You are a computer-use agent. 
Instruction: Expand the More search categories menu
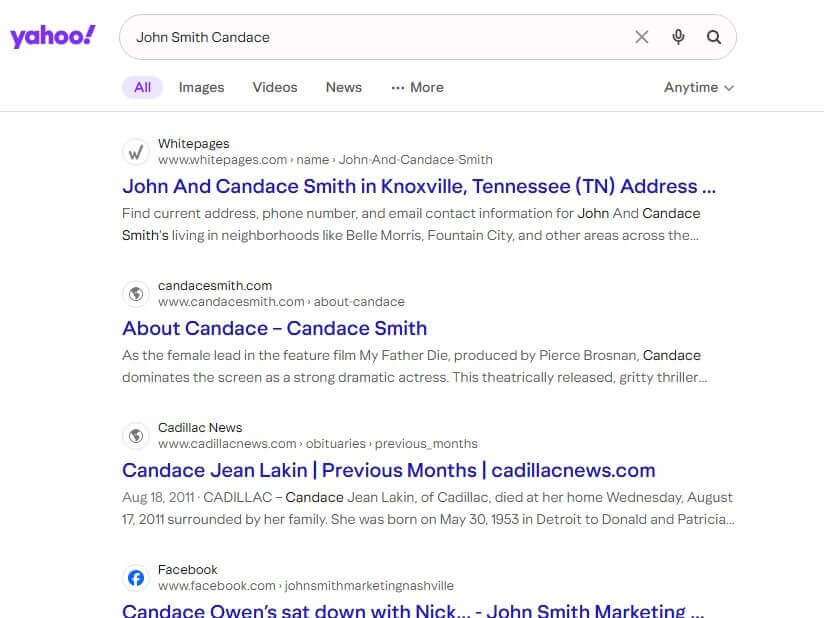(x=417, y=87)
